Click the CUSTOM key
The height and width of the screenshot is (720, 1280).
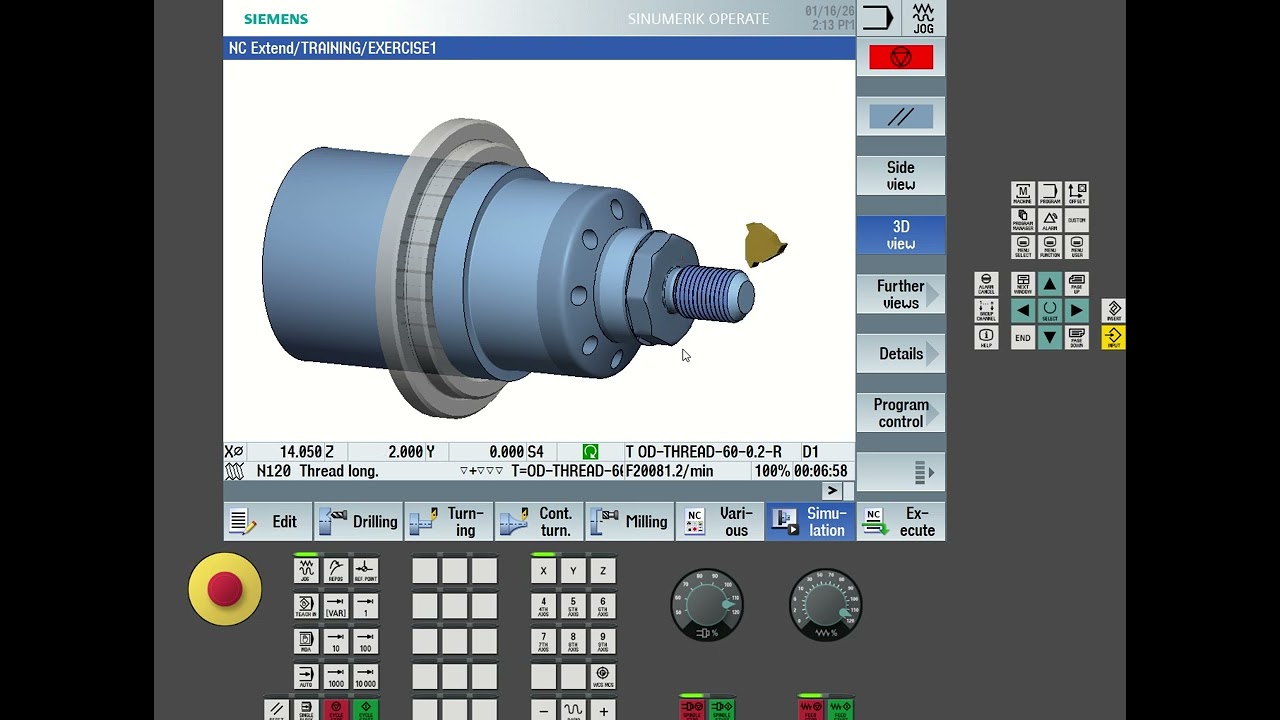[x=1077, y=220]
